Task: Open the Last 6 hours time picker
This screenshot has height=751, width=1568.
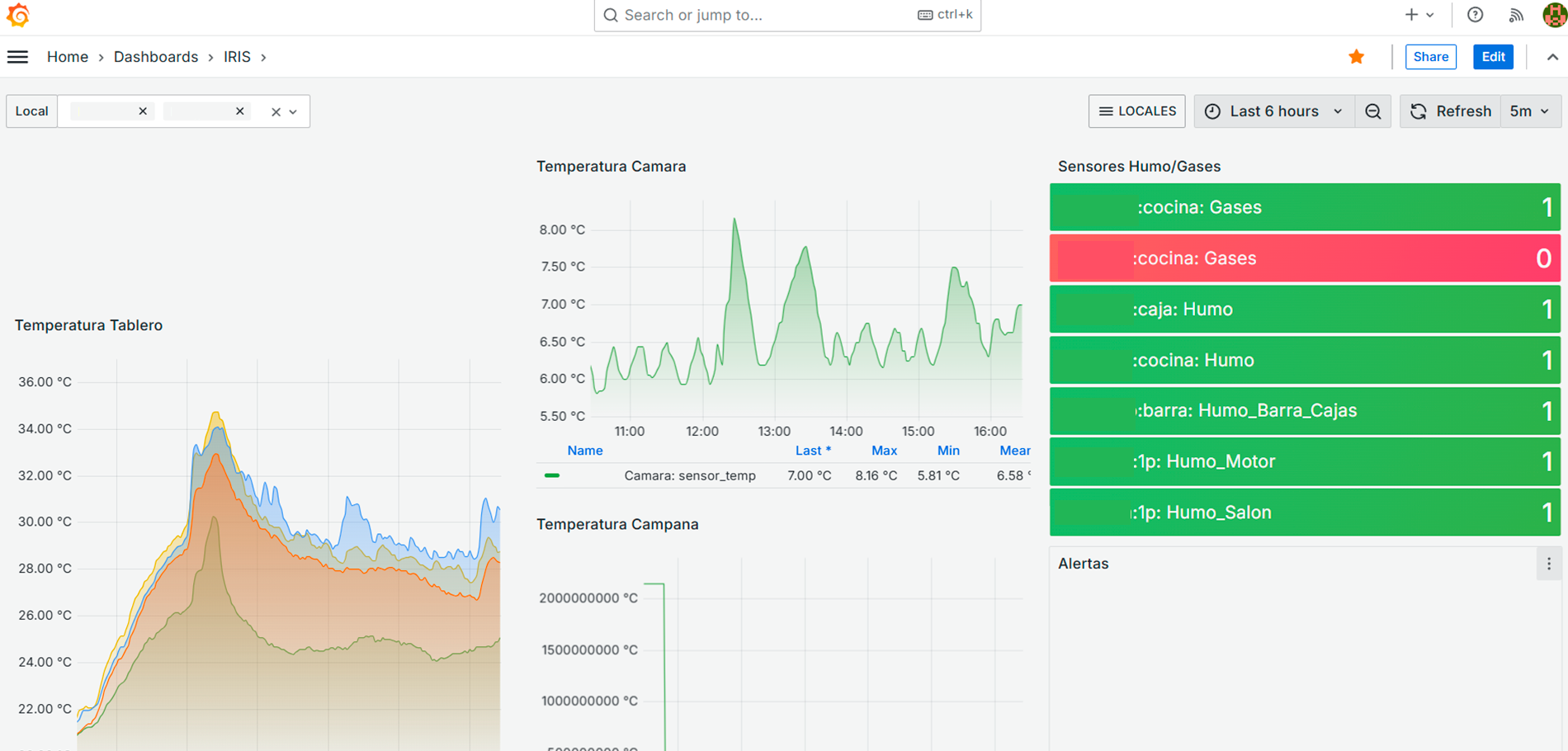Action: [1274, 111]
